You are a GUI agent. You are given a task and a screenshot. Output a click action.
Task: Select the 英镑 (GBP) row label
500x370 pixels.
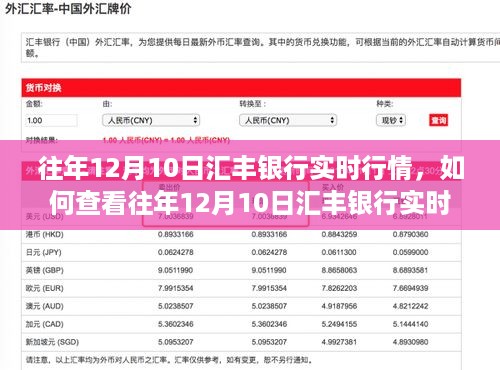tap(45, 270)
